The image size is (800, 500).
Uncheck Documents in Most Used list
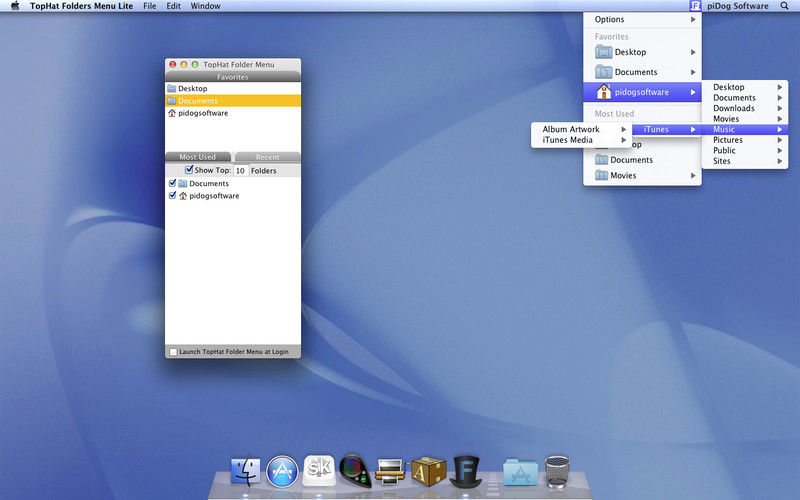point(172,183)
